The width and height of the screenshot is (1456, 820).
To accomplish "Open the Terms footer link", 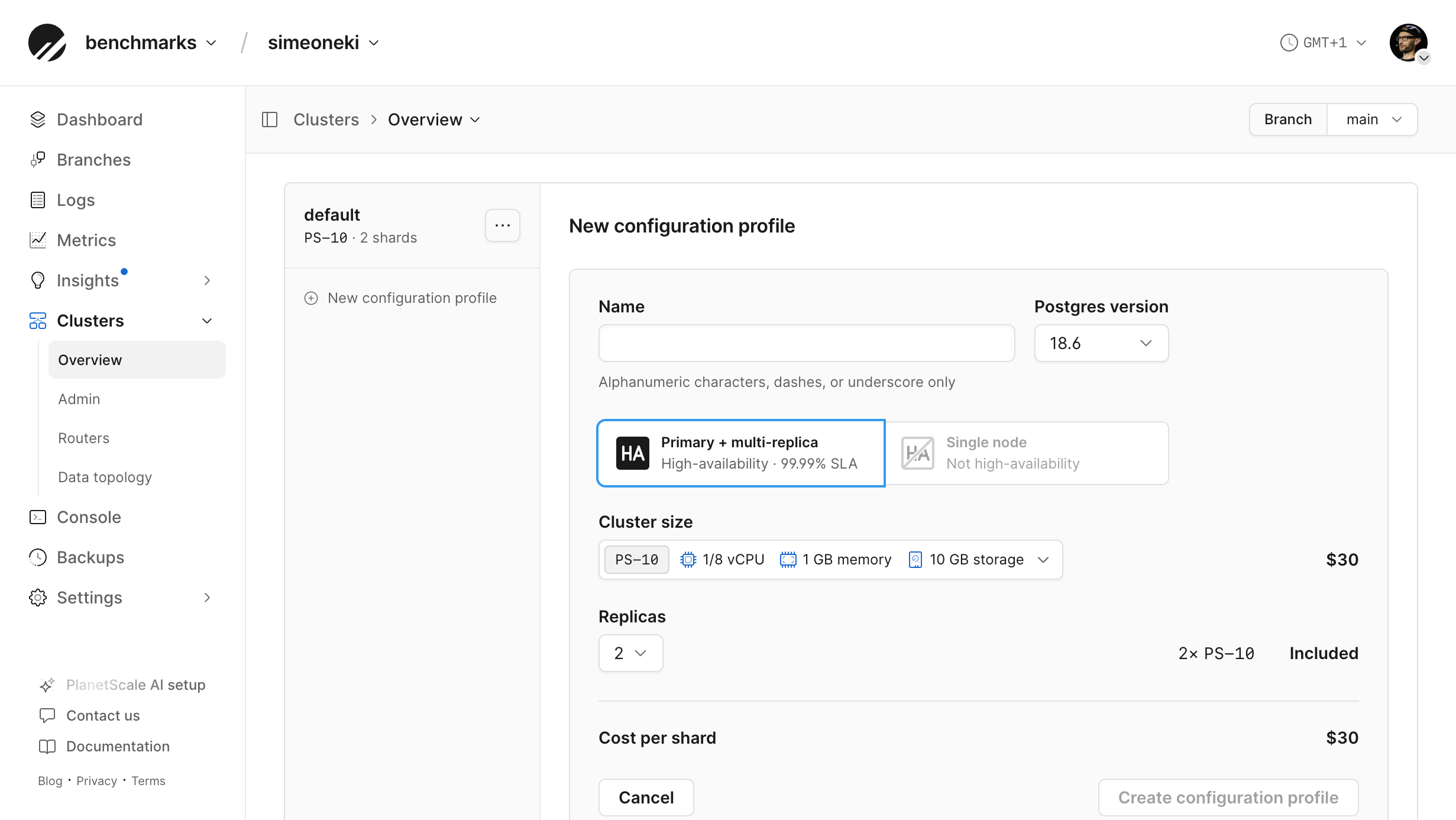I will 148,781.
